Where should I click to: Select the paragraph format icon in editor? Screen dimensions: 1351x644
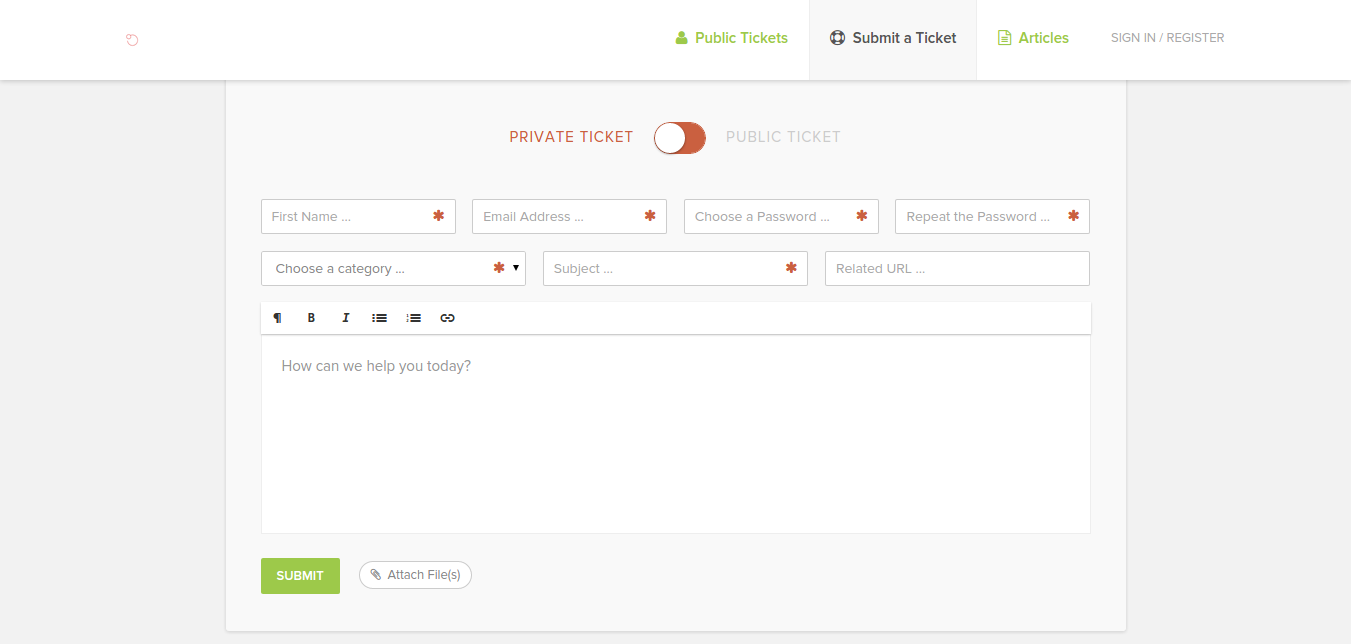pyautogui.click(x=278, y=318)
